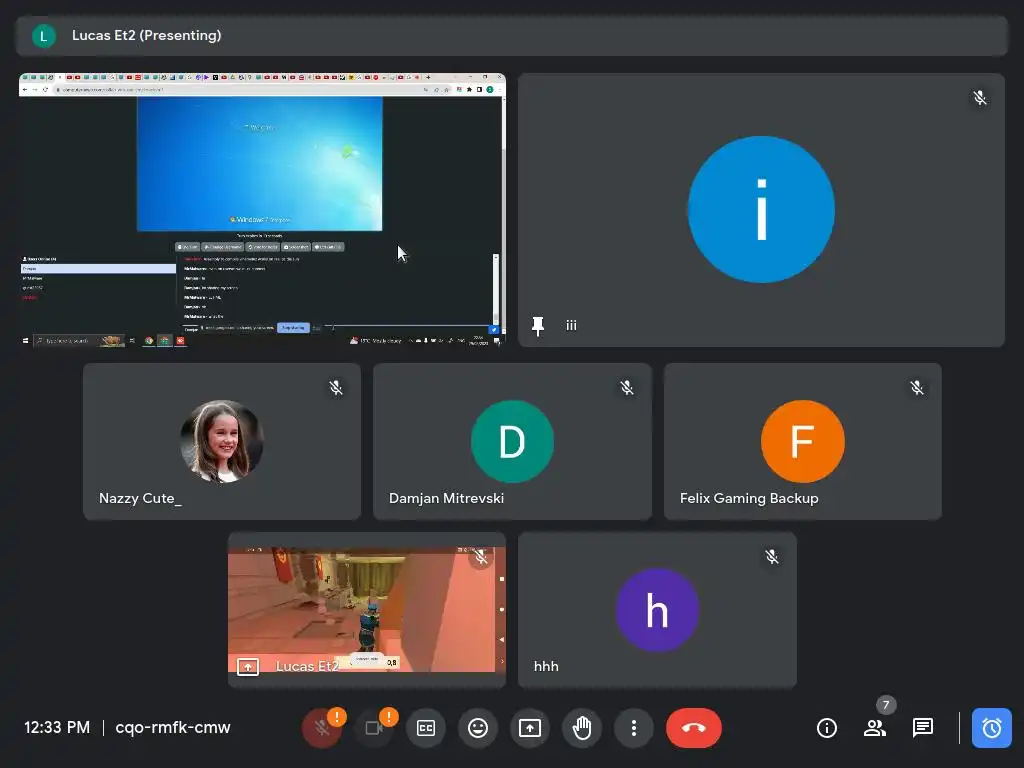This screenshot has height=768, width=1024.
Task: Click the Lucas Et2 game video tile
Action: [x=366, y=610]
